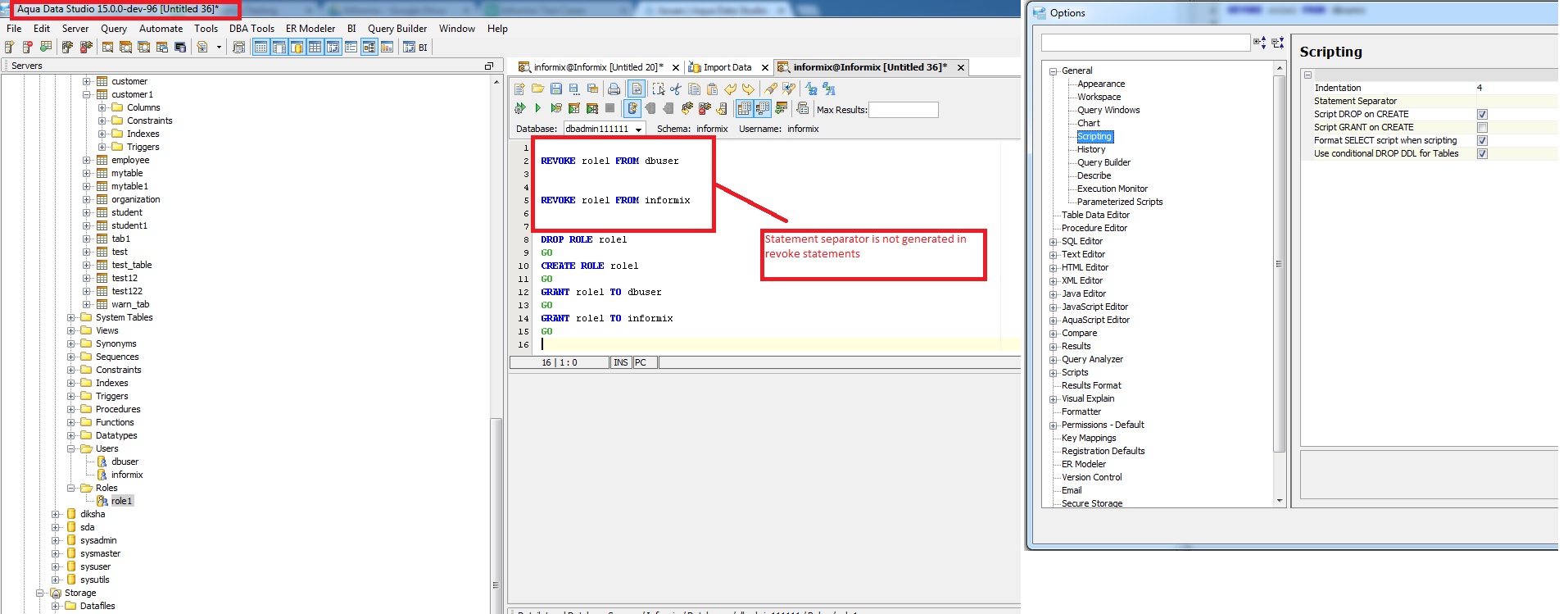The width and height of the screenshot is (1568, 614).
Task: Click the Options search filter field
Action: click(1145, 43)
